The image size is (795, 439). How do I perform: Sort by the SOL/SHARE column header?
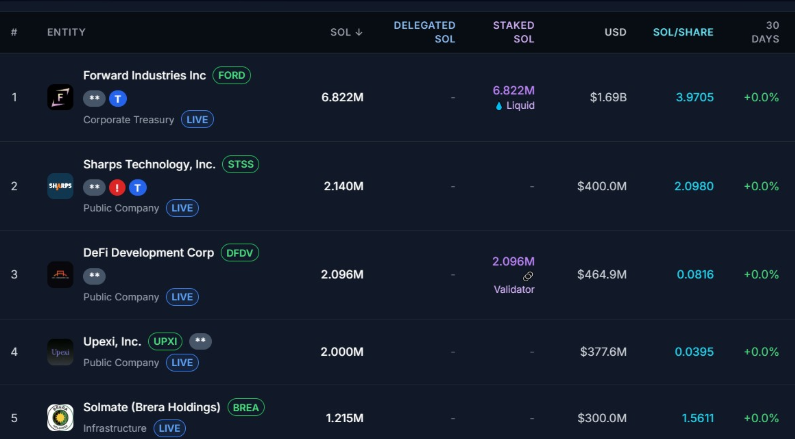(x=683, y=32)
